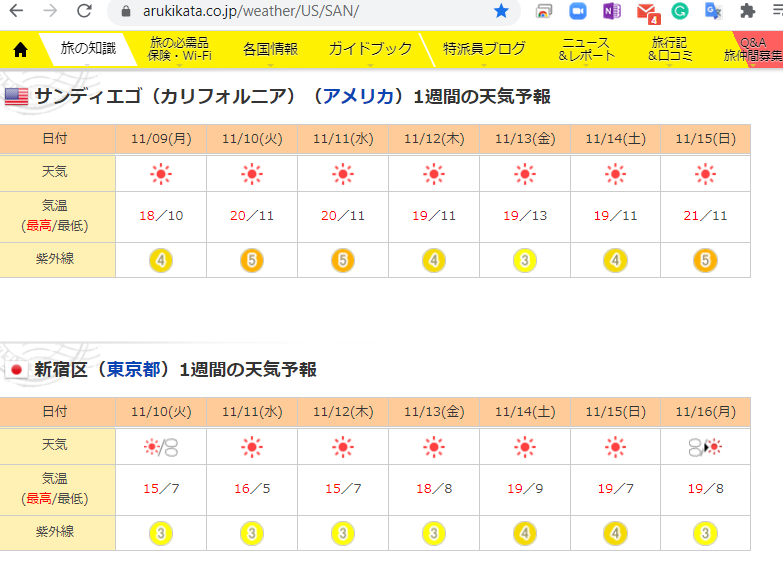
Task: Click the cast/media extension icon
Action: pyautogui.click(x=544, y=11)
